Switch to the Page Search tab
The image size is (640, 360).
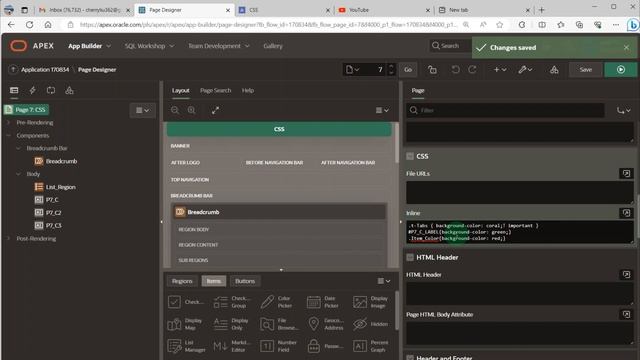click(216, 91)
